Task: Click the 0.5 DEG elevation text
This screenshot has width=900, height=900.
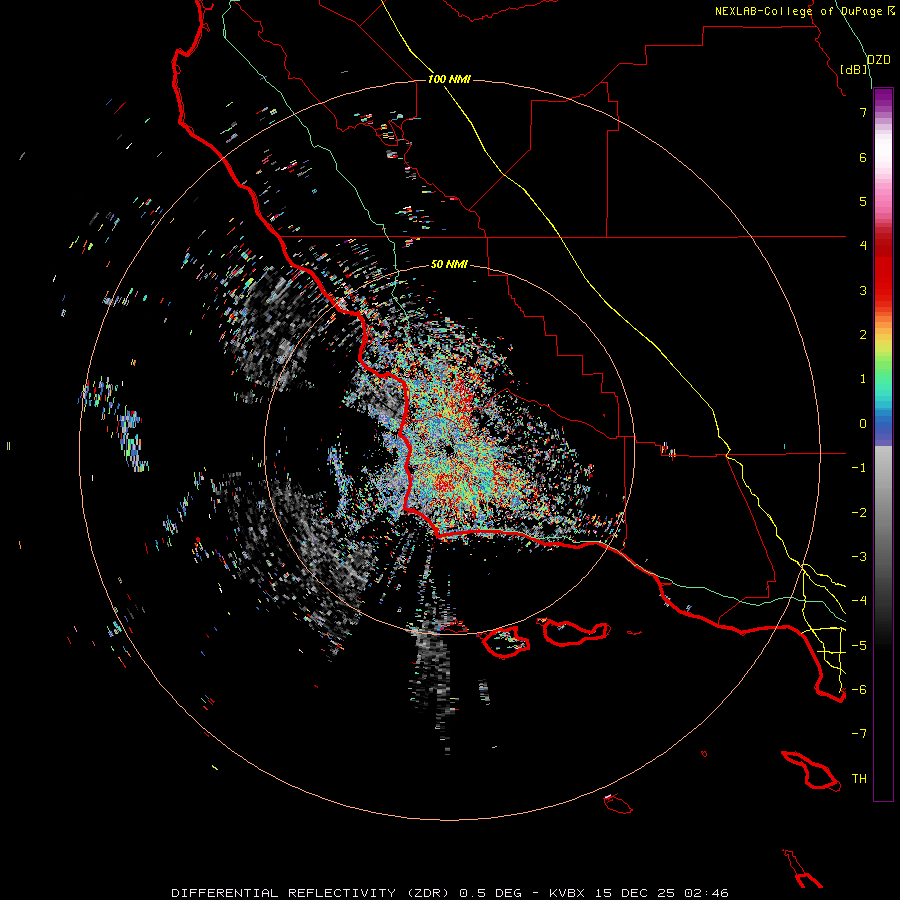Action: pyautogui.click(x=491, y=893)
